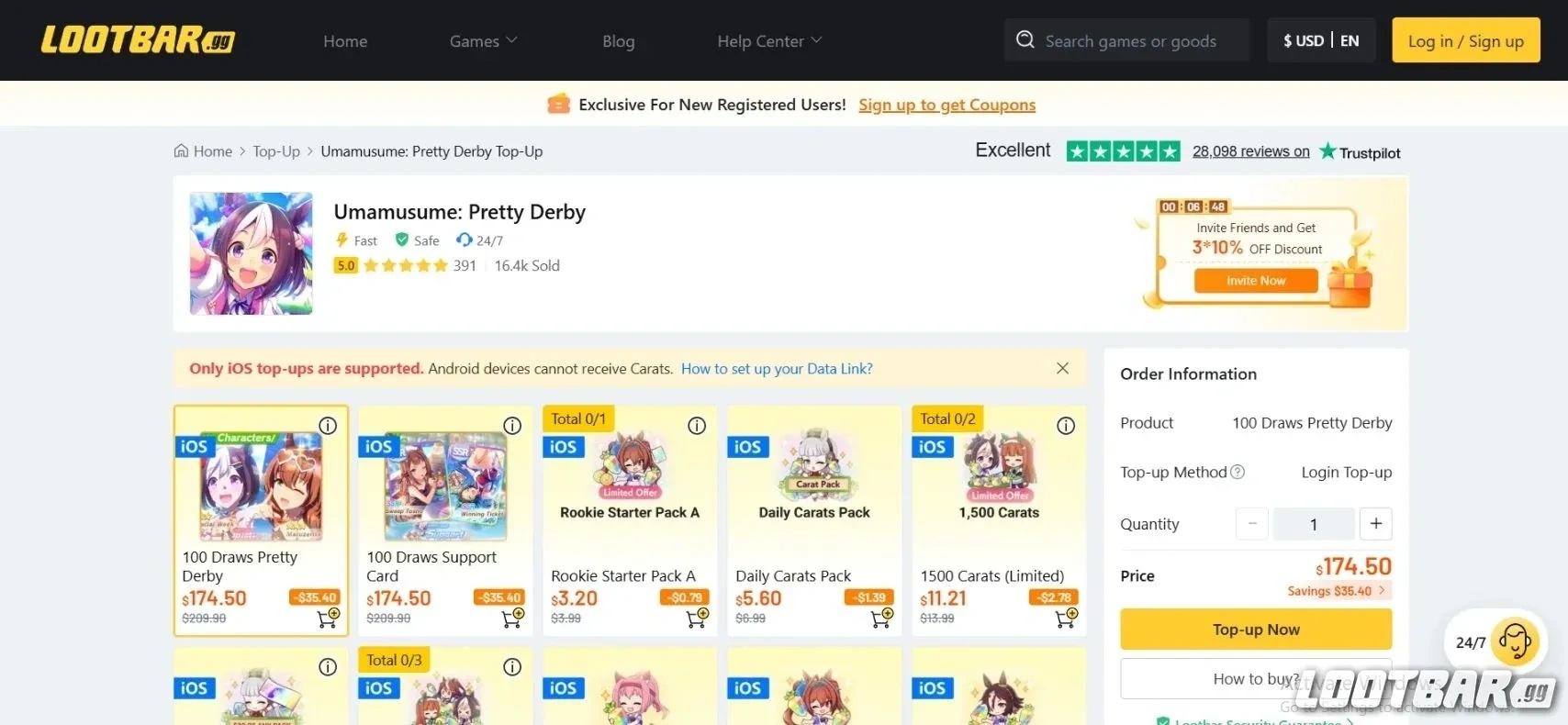Open info icon on 100 Draws Pretty Derby
The height and width of the screenshot is (725, 1568).
click(x=328, y=425)
